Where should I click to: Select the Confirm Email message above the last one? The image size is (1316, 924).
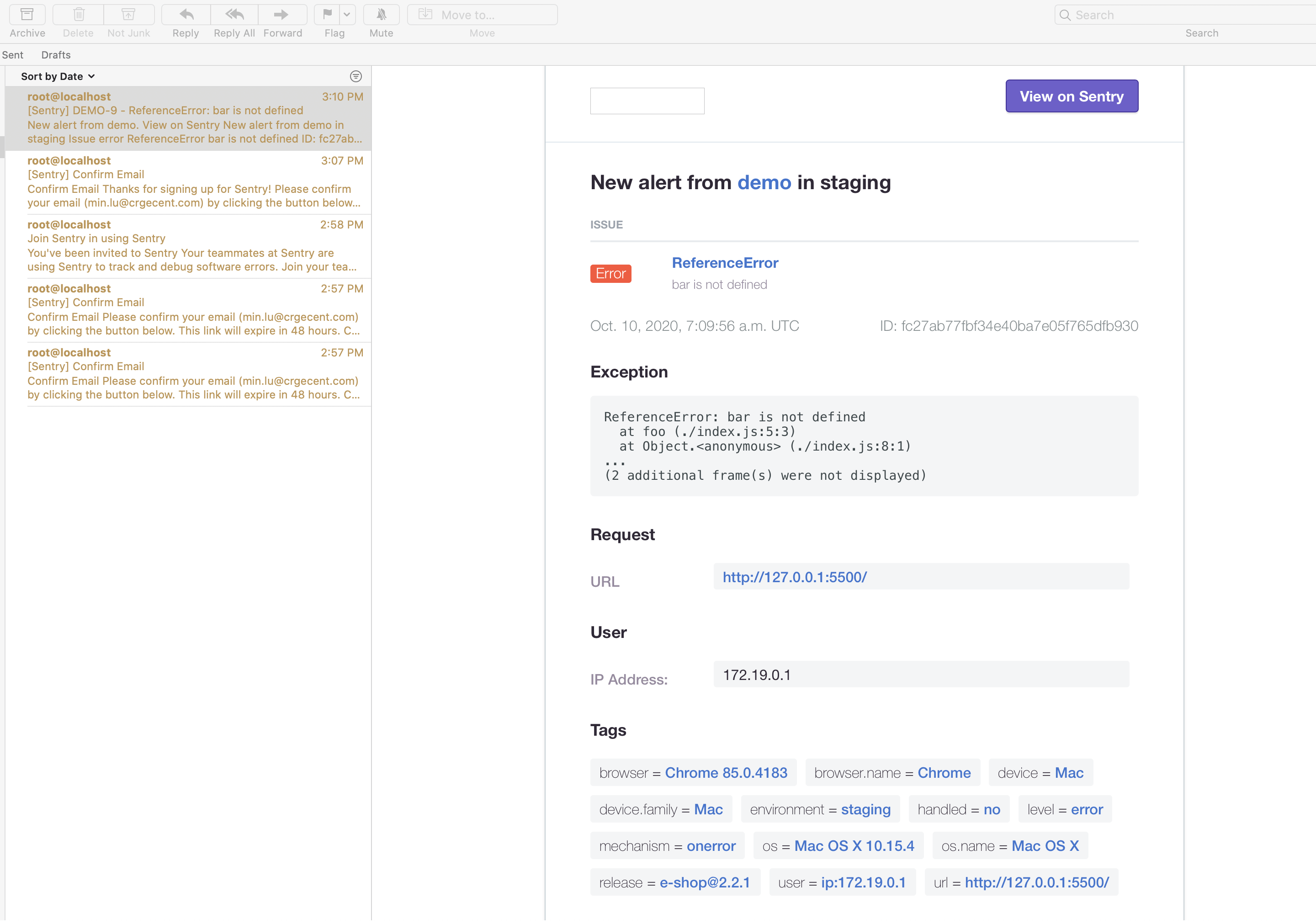[188, 310]
